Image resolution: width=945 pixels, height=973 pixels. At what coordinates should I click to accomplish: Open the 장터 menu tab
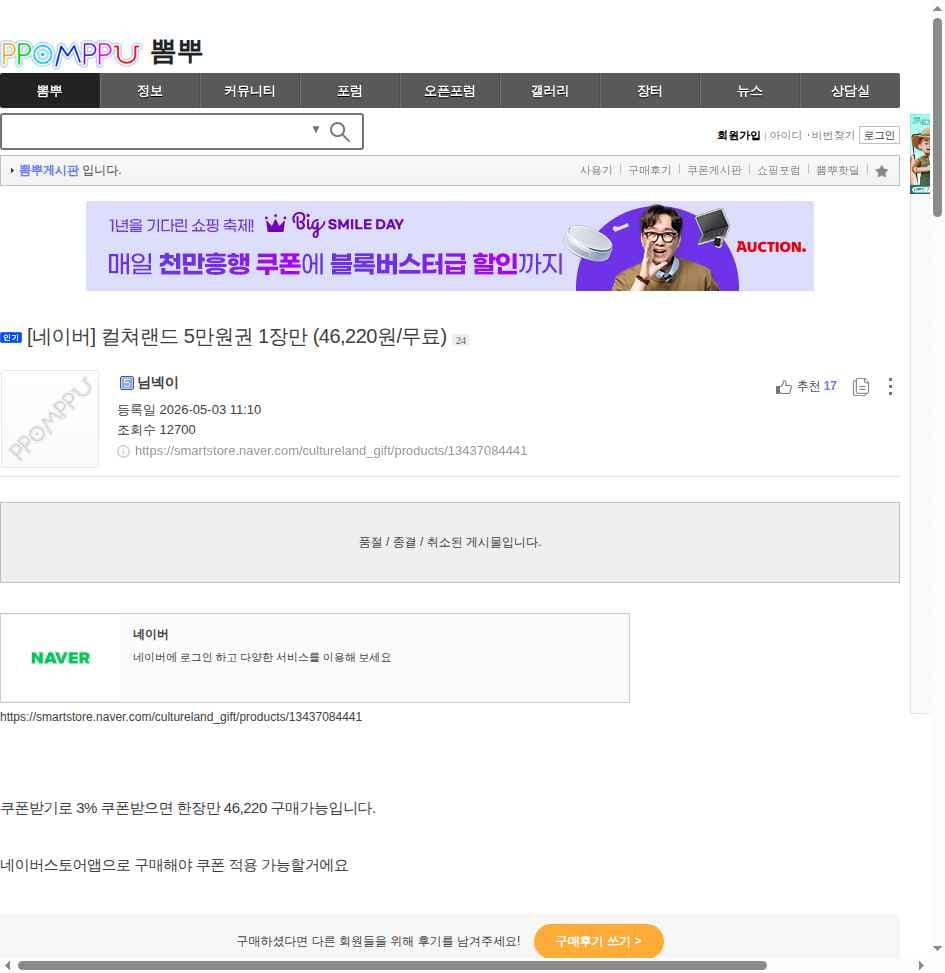(x=650, y=91)
